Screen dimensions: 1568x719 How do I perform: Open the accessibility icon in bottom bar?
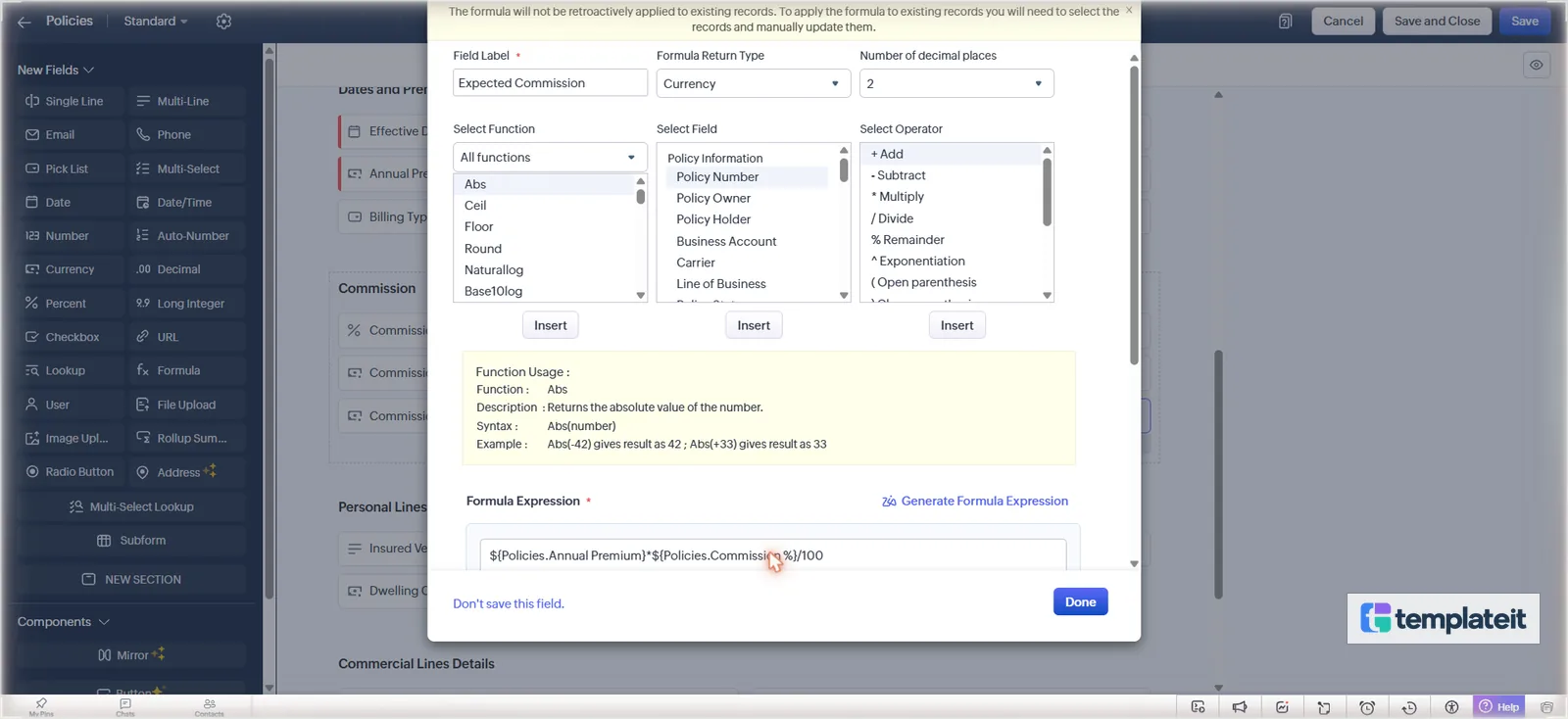(1451, 707)
